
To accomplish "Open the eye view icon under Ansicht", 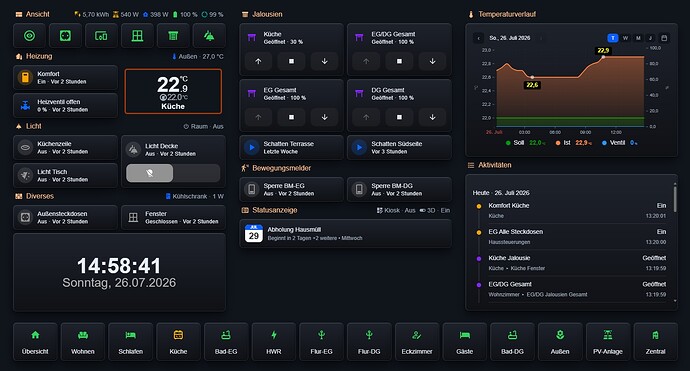I will (29, 36).
